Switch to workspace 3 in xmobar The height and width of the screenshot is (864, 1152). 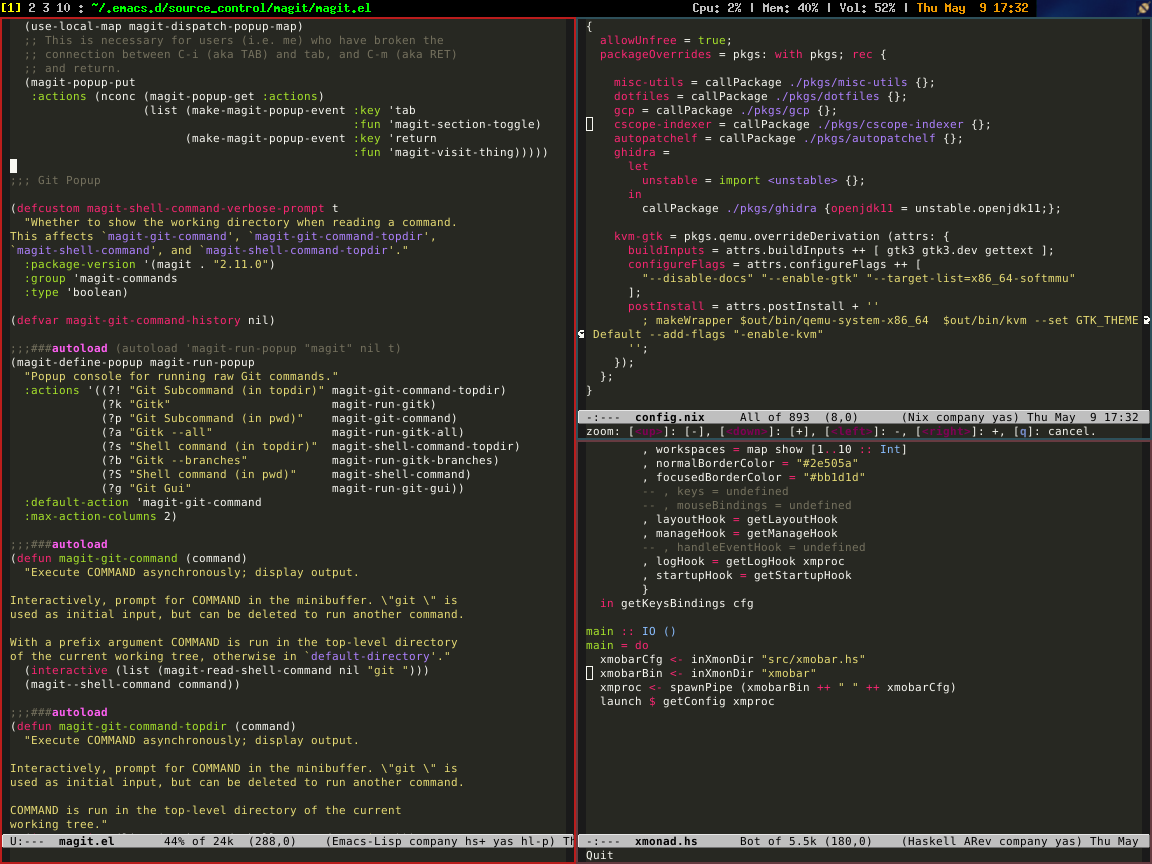[x=46, y=8]
